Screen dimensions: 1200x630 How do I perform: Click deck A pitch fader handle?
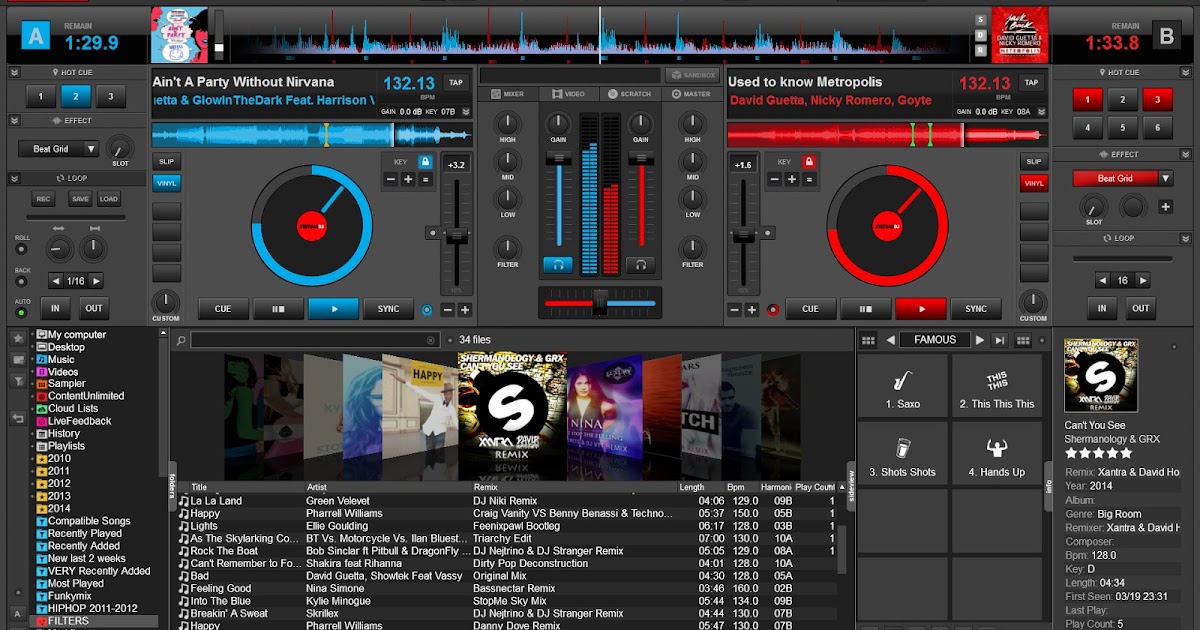click(455, 234)
